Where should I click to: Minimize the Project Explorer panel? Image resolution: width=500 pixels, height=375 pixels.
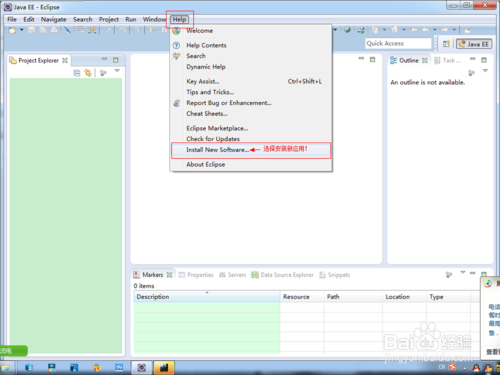tap(105, 59)
